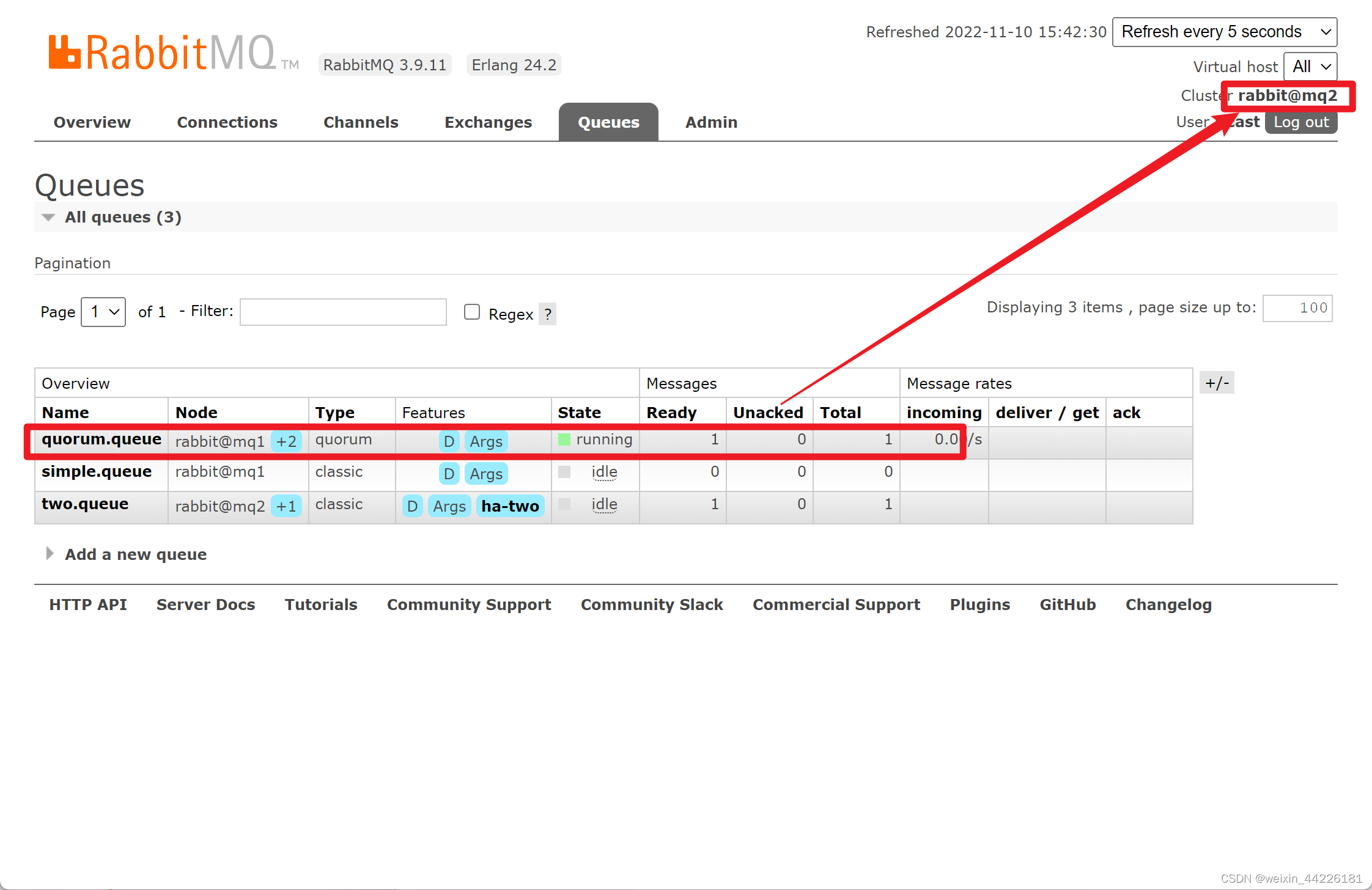Open the Plugins footer link
Screen dimensions: 1372x890
980,605
